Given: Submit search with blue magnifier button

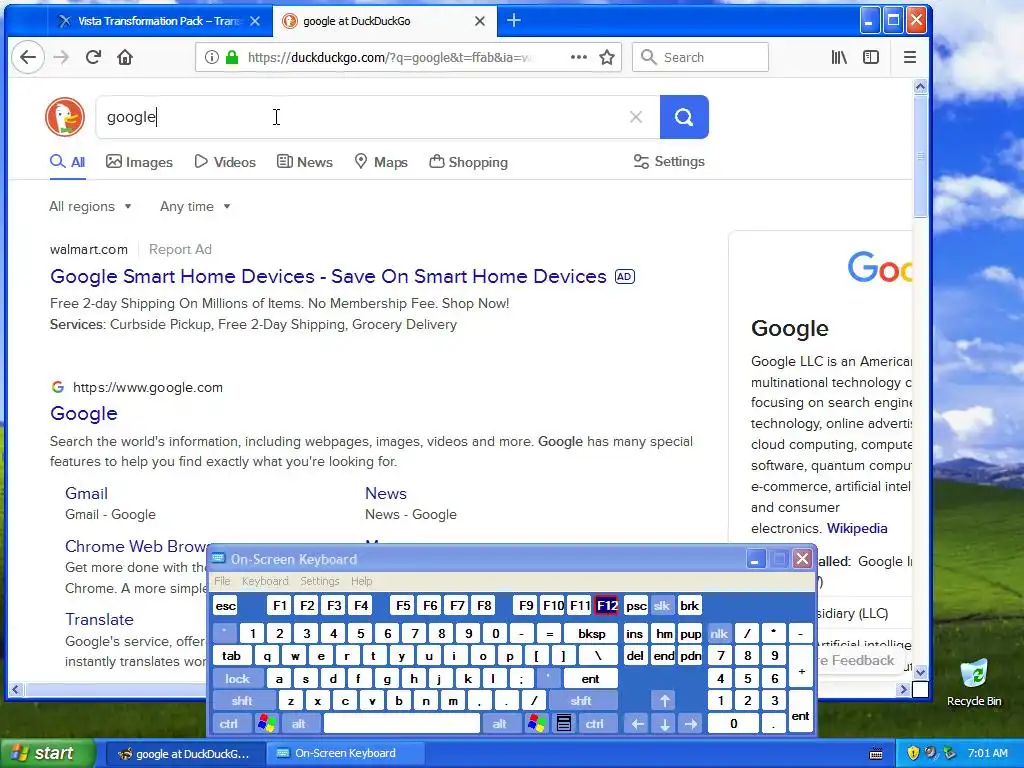Looking at the screenshot, I should [x=684, y=117].
